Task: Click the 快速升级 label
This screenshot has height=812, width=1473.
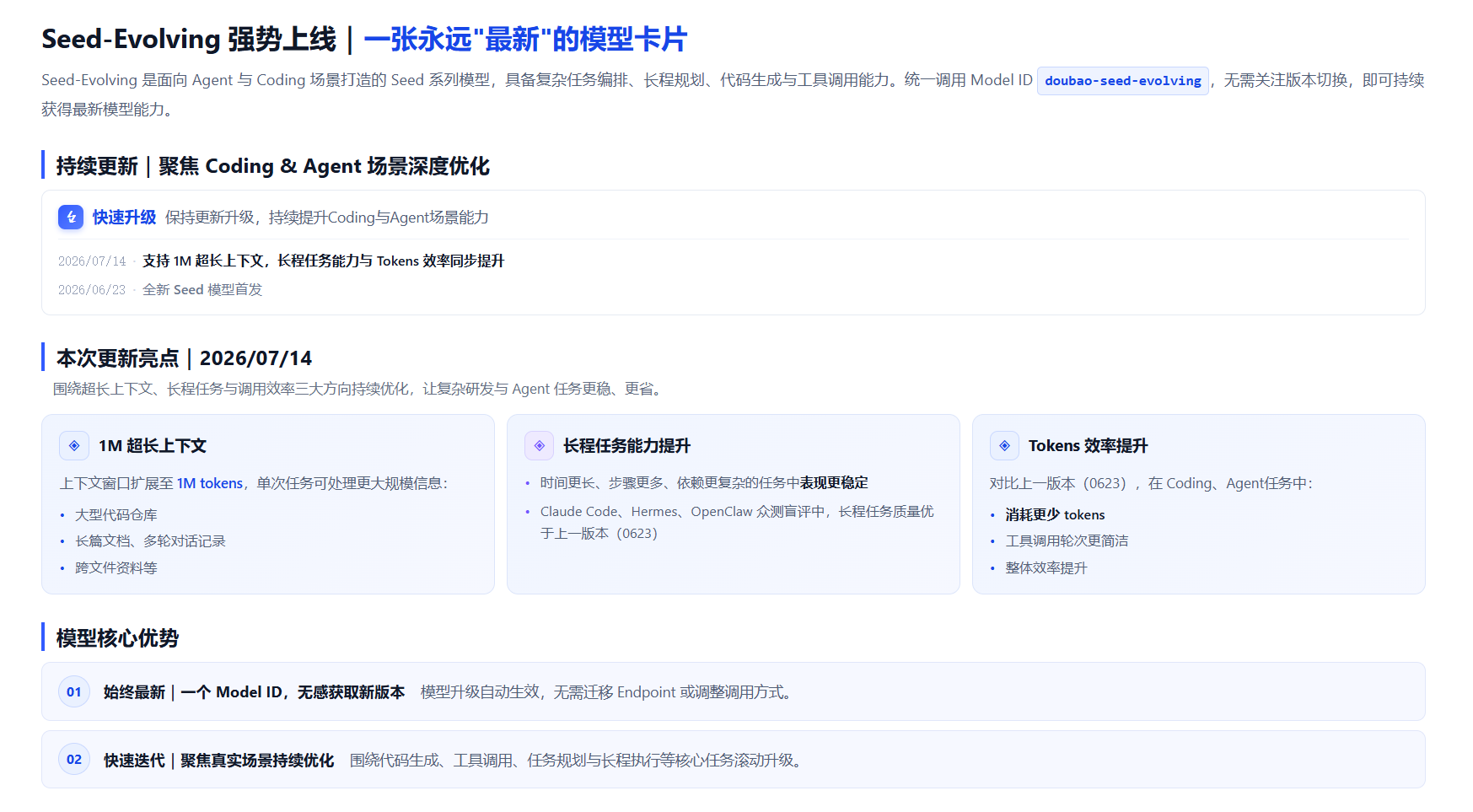Action: [124, 218]
